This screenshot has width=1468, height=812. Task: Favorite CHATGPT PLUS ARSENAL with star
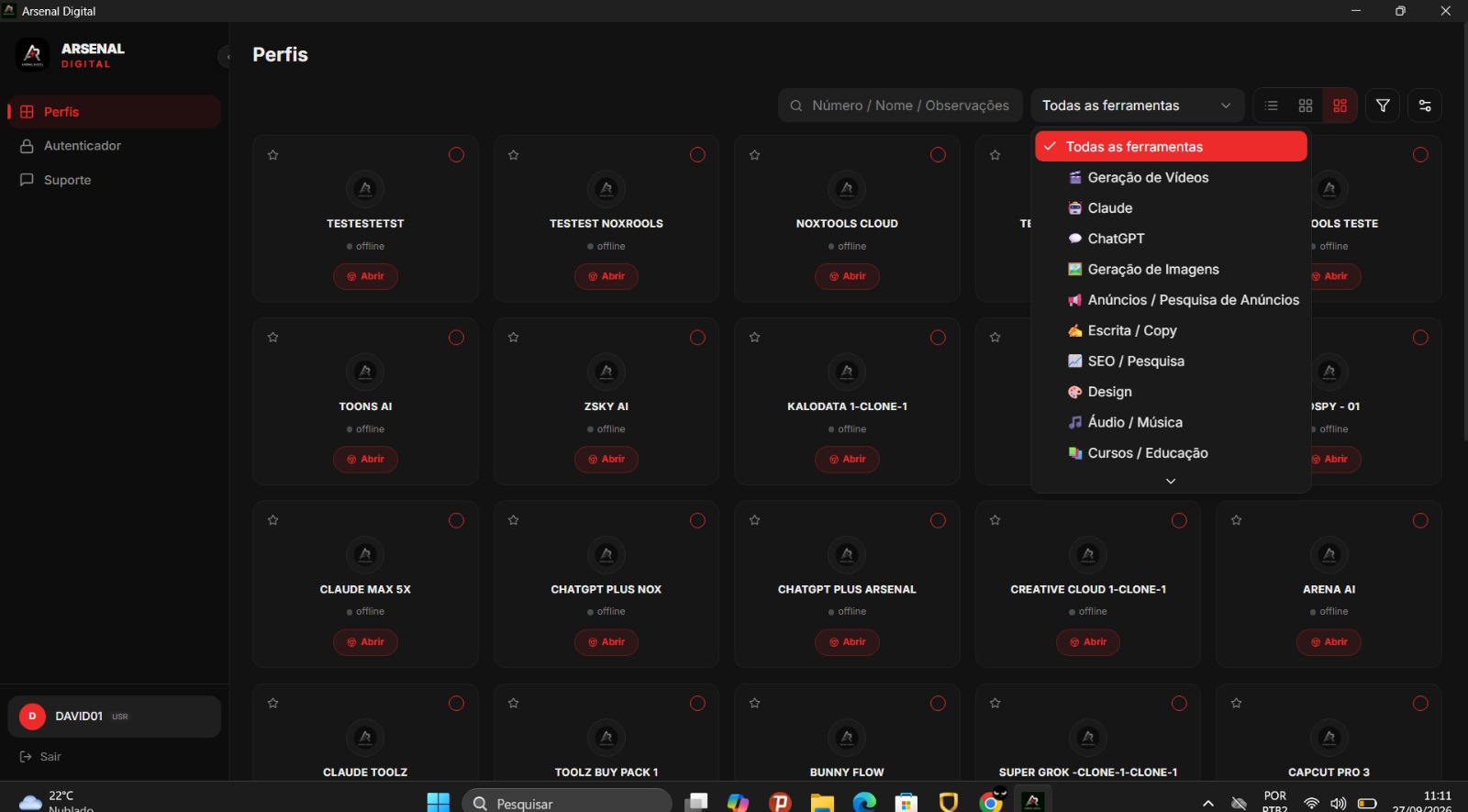tap(754, 520)
